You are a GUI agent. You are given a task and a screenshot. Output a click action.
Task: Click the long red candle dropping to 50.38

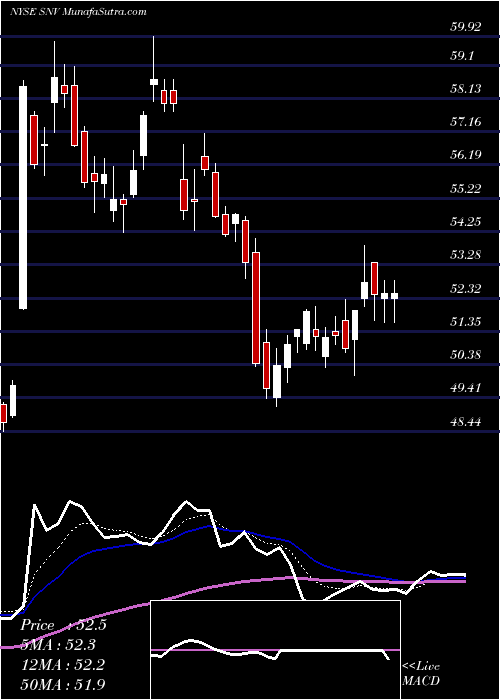(256, 308)
